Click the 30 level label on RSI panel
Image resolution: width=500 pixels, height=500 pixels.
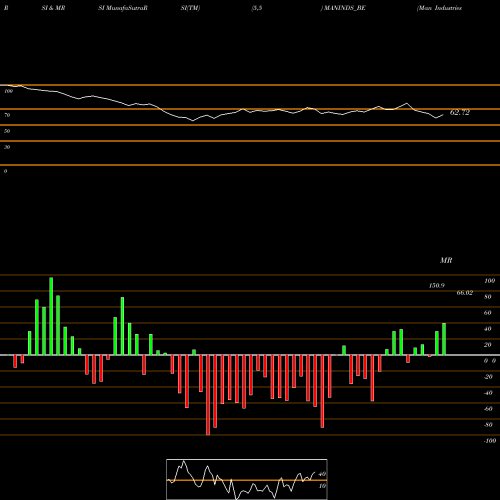coord(7,147)
